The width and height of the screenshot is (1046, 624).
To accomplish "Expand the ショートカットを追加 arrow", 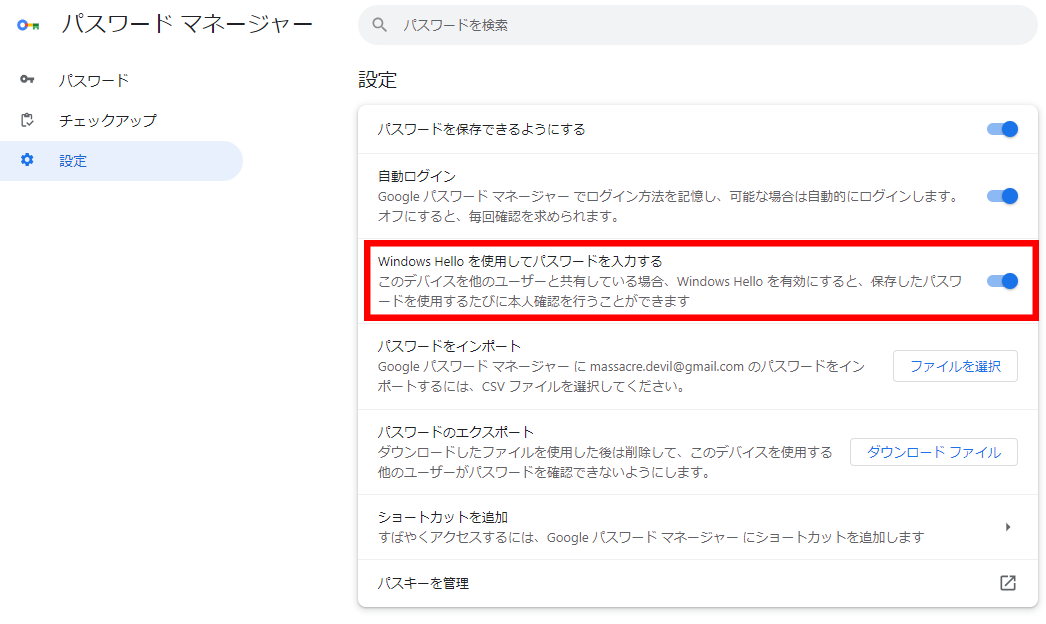I will [1007, 527].
